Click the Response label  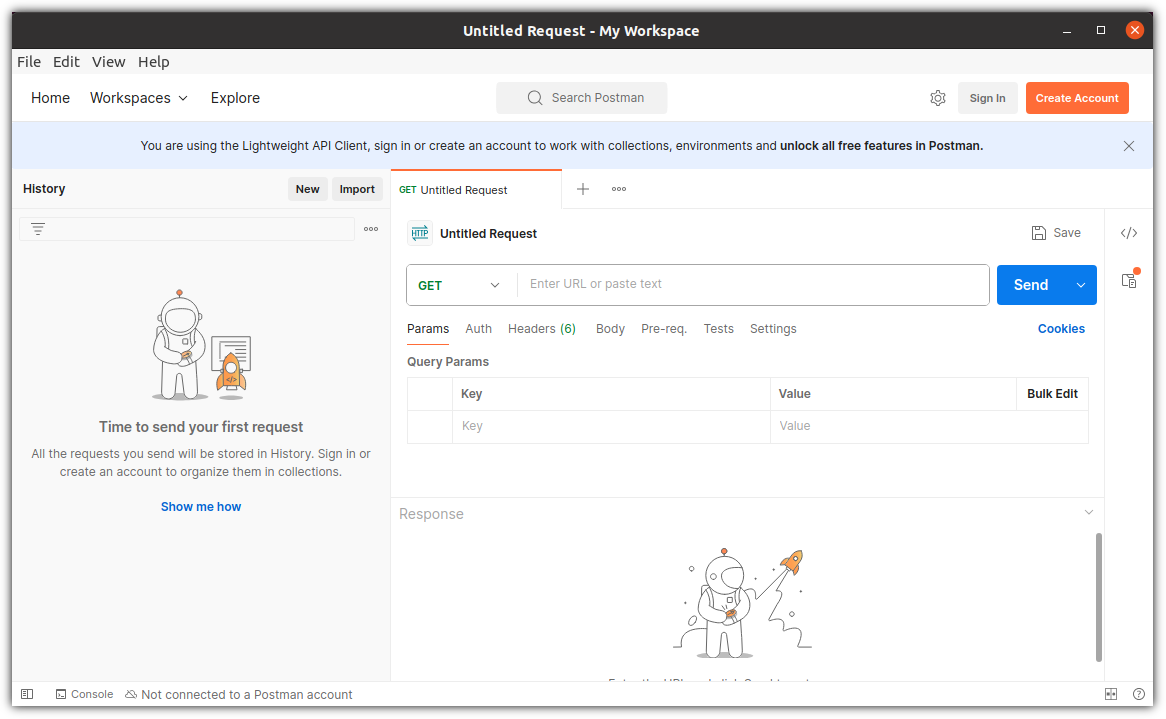pyautogui.click(x=431, y=514)
